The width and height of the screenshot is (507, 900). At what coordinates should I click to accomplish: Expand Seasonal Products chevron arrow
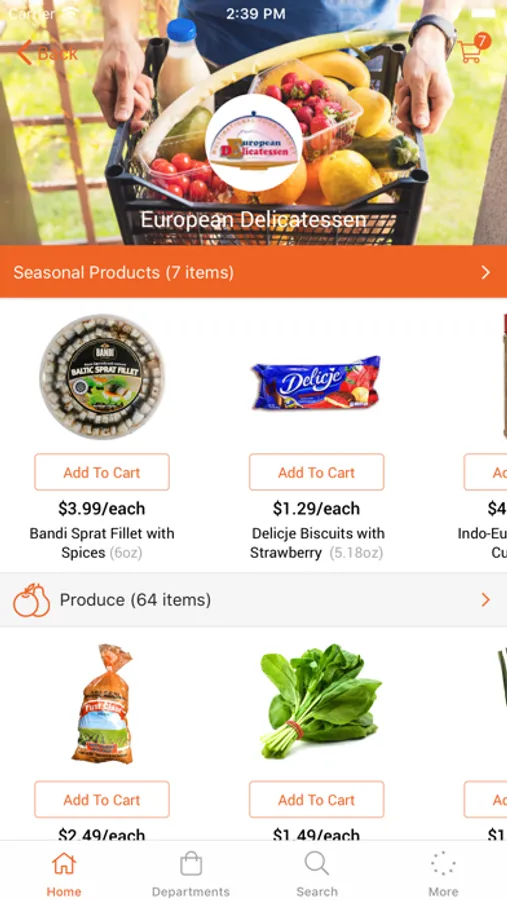coord(486,272)
